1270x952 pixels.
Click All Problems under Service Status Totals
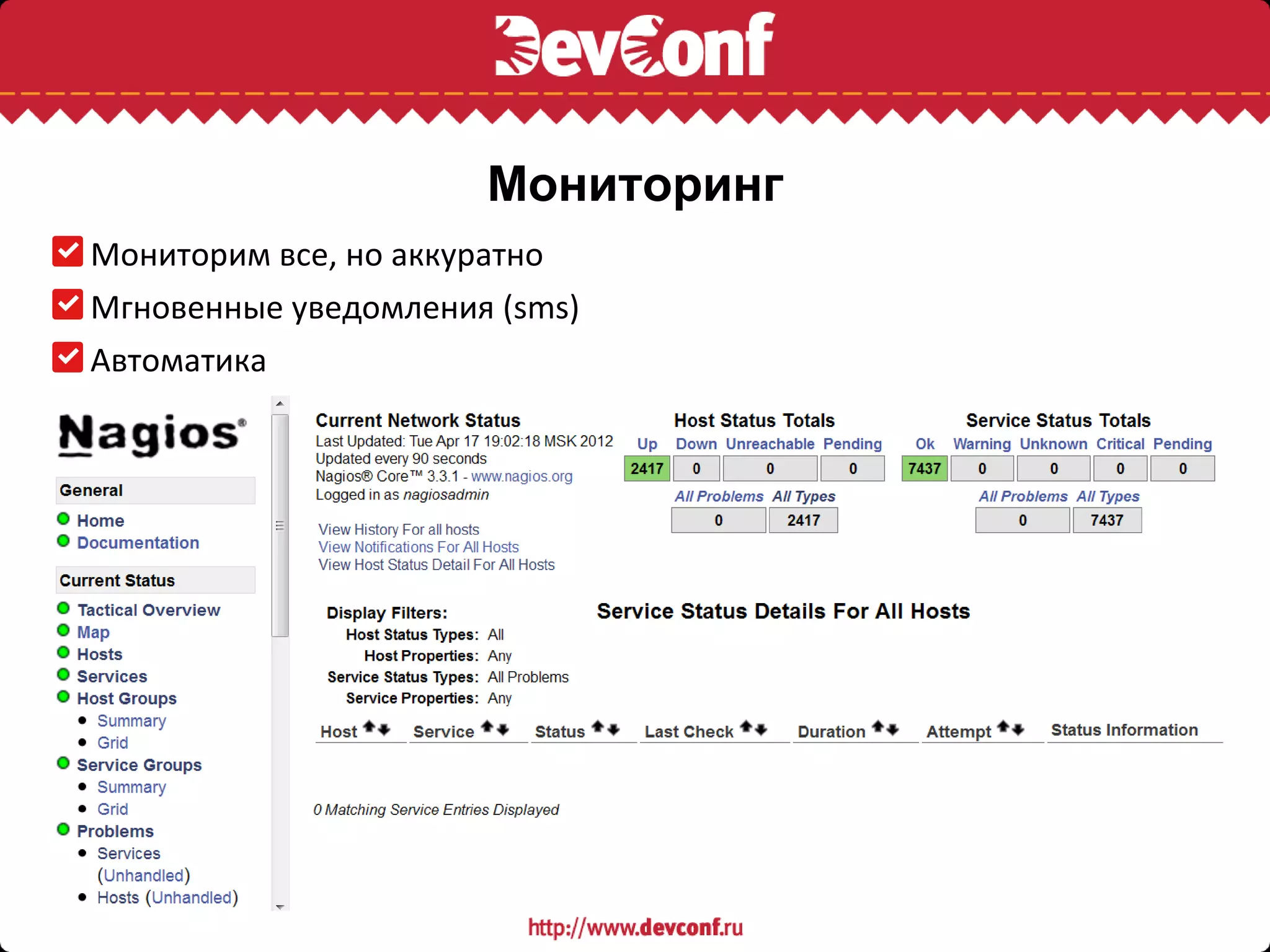point(1023,496)
